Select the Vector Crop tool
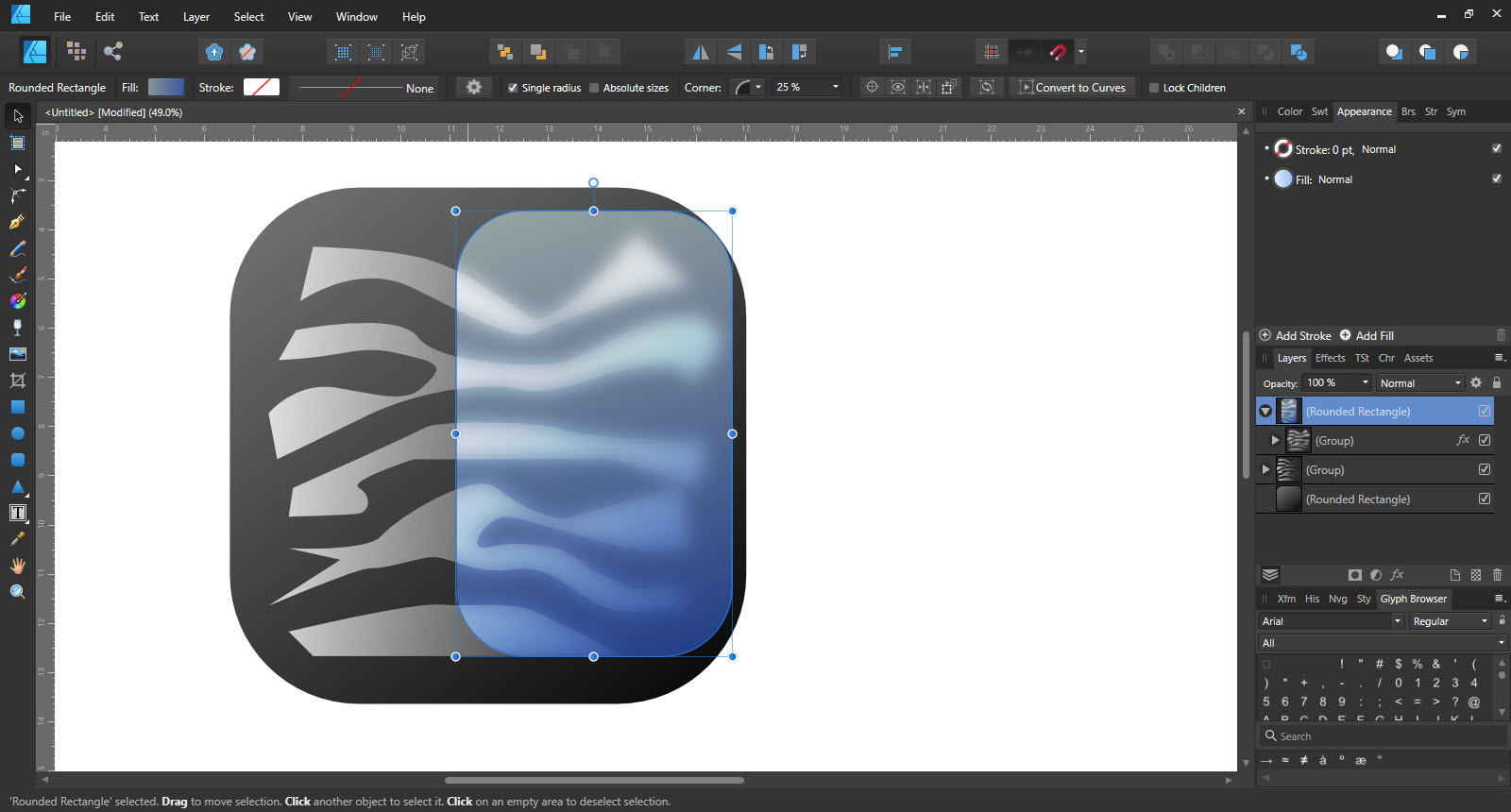 pos(17,381)
